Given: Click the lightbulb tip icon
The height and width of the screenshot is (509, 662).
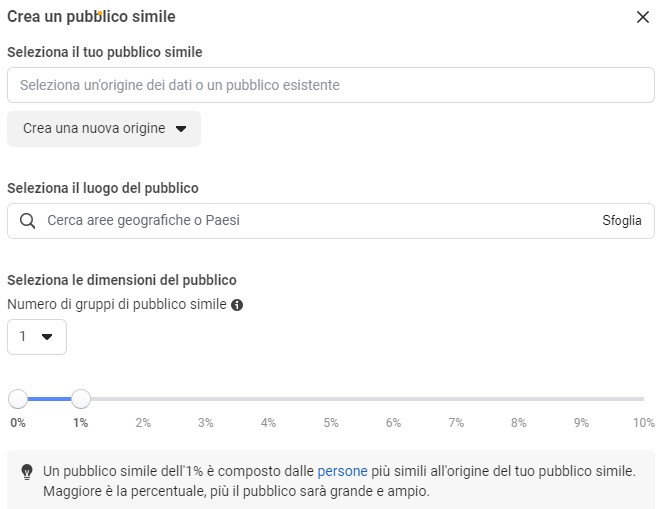Looking at the screenshot, I should [27, 471].
